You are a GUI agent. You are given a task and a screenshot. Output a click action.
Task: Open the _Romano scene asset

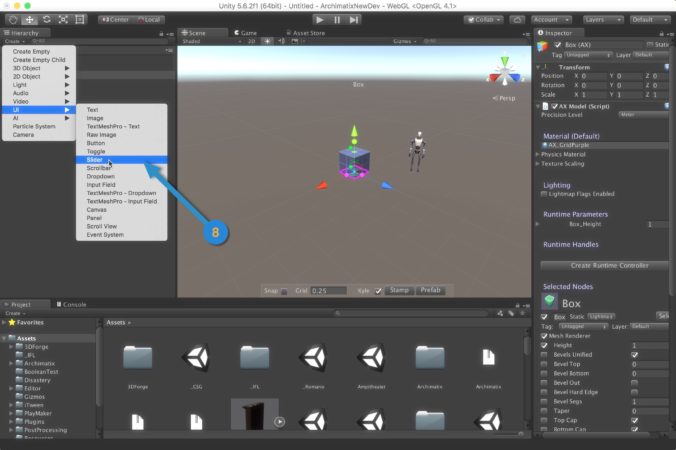coord(313,357)
